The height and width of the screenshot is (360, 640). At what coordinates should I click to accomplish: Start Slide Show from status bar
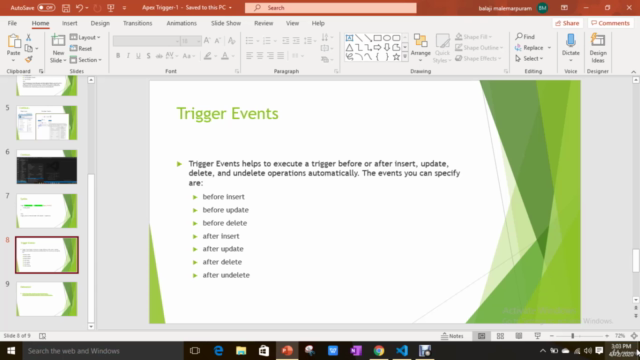[x=537, y=336]
